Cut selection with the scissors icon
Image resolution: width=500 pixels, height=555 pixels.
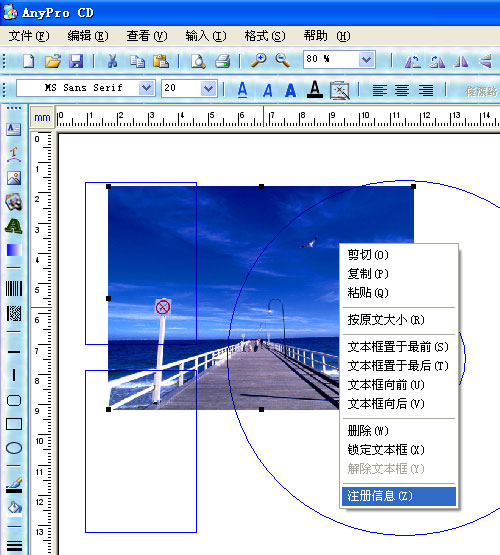[113, 61]
